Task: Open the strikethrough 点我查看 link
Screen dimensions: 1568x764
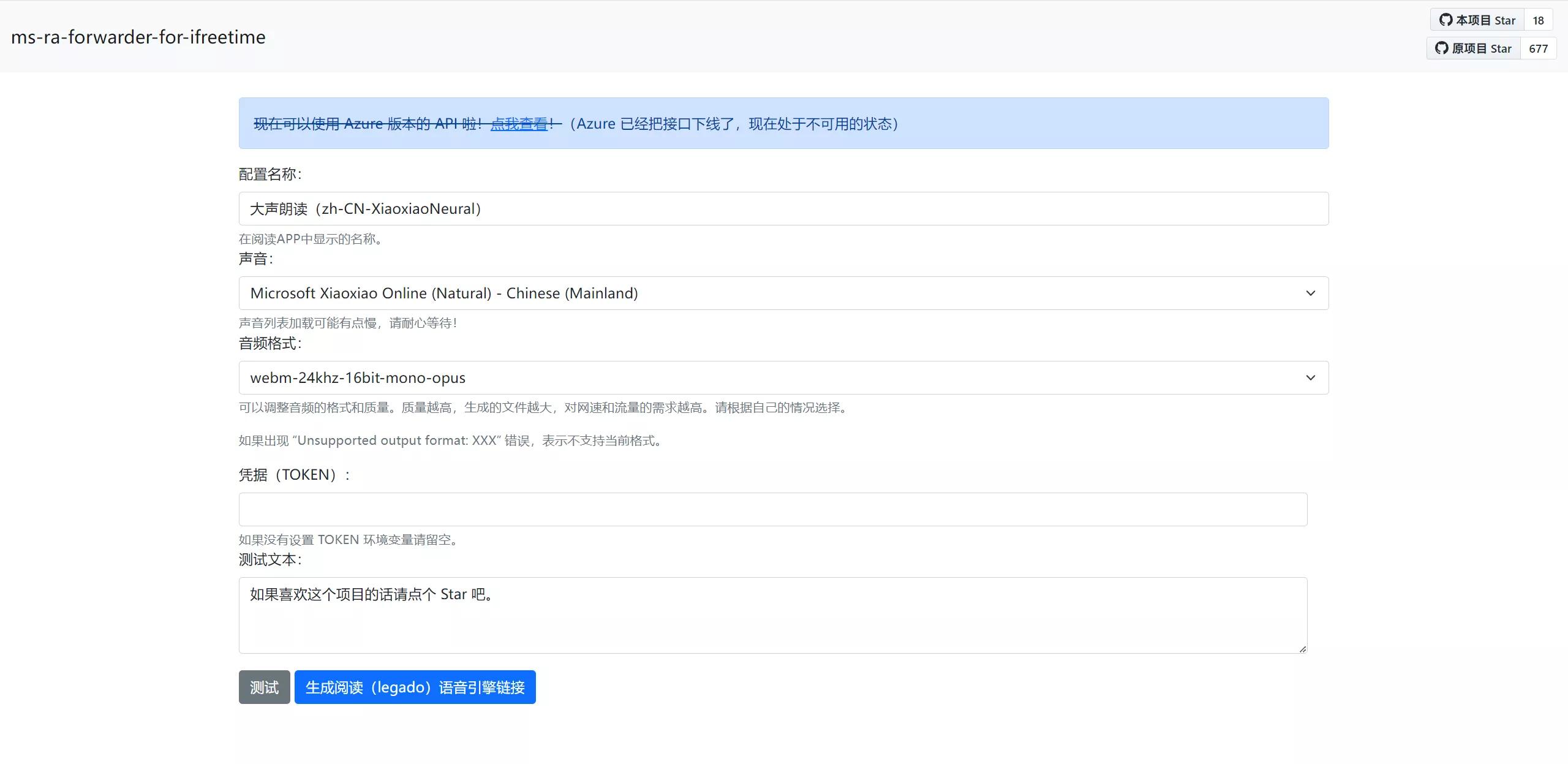Action: pyautogui.click(x=519, y=124)
